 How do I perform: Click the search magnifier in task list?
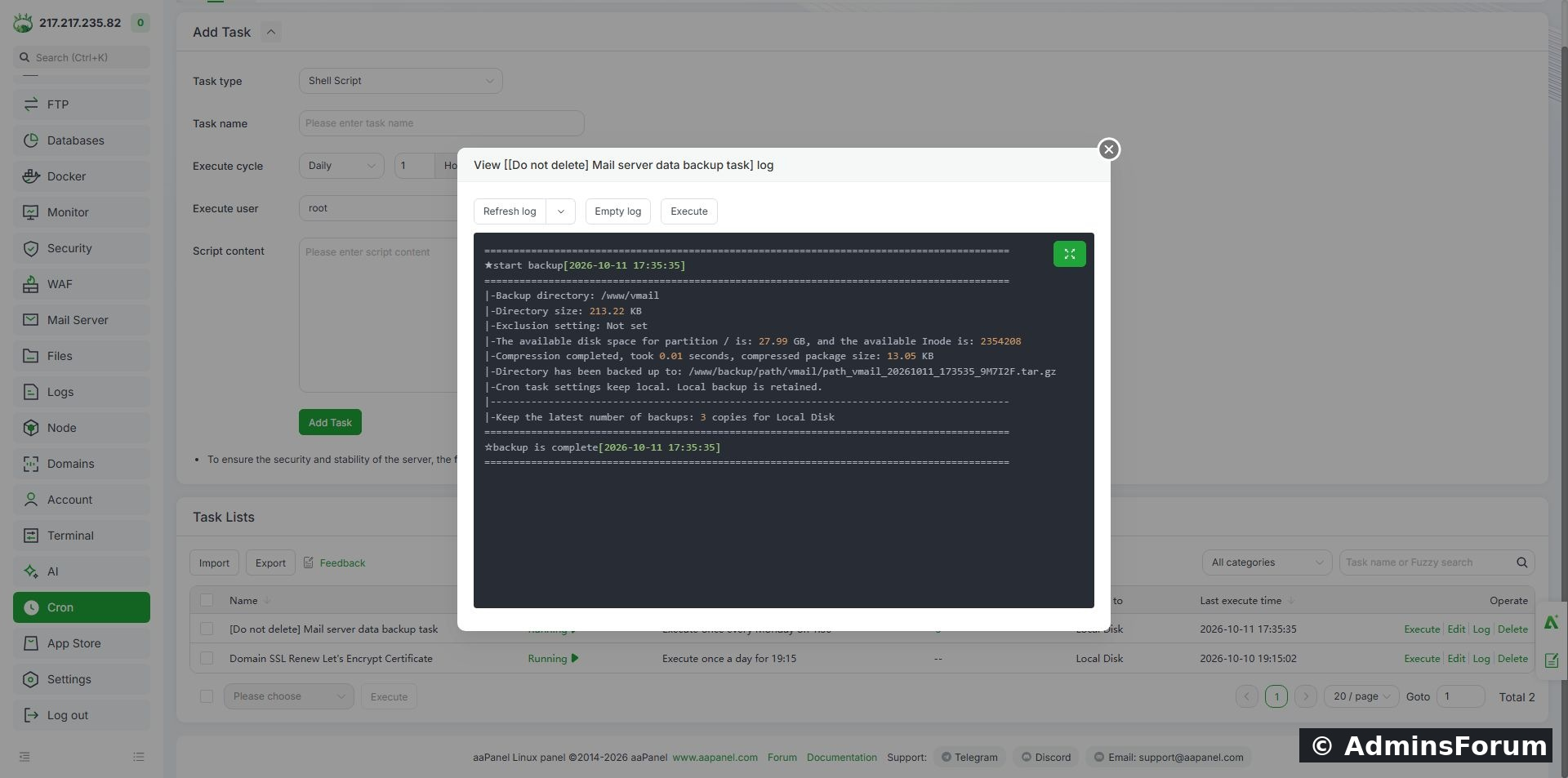(x=1521, y=562)
